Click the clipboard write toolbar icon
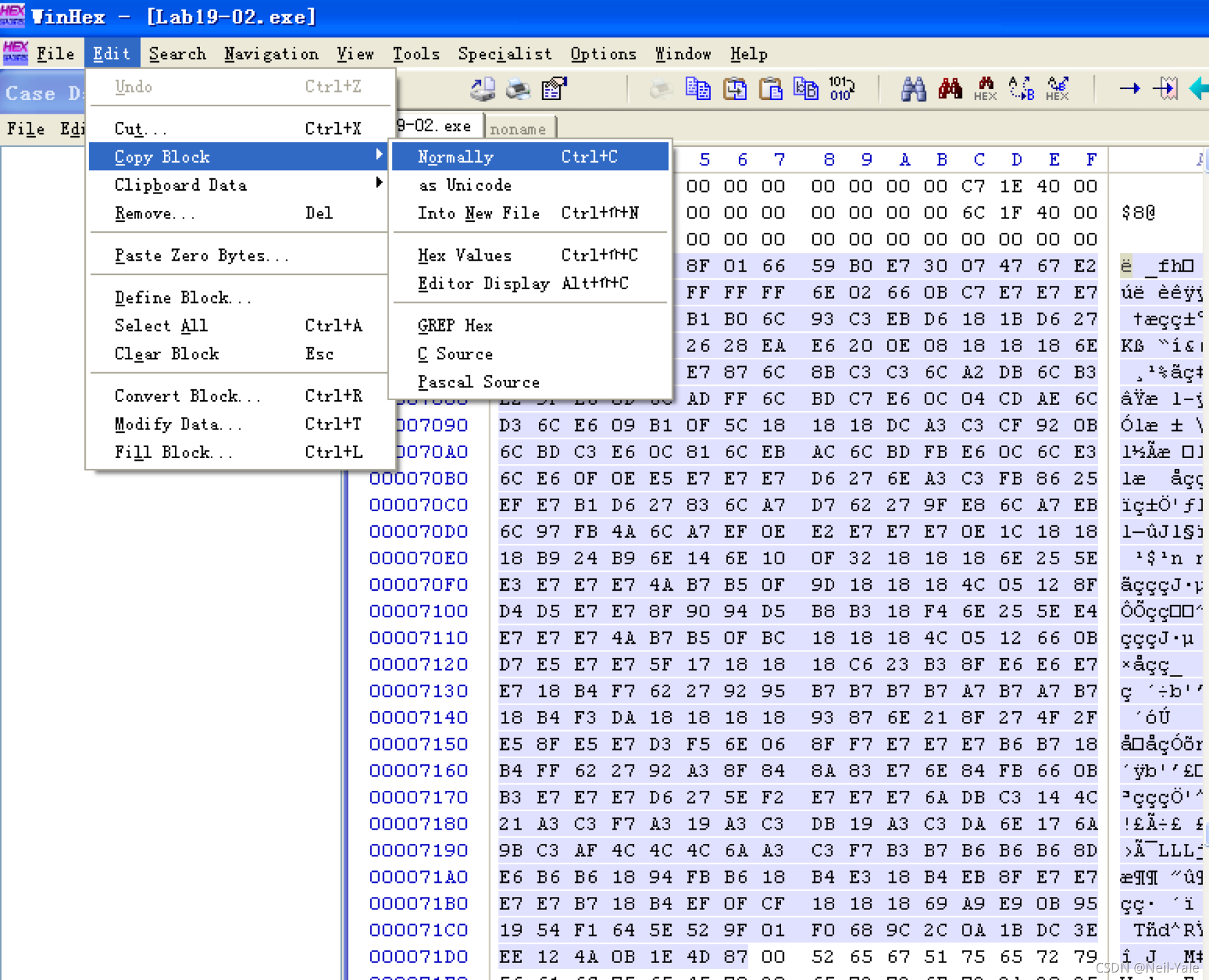This screenshot has width=1209, height=980. pyautogui.click(x=735, y=89)
